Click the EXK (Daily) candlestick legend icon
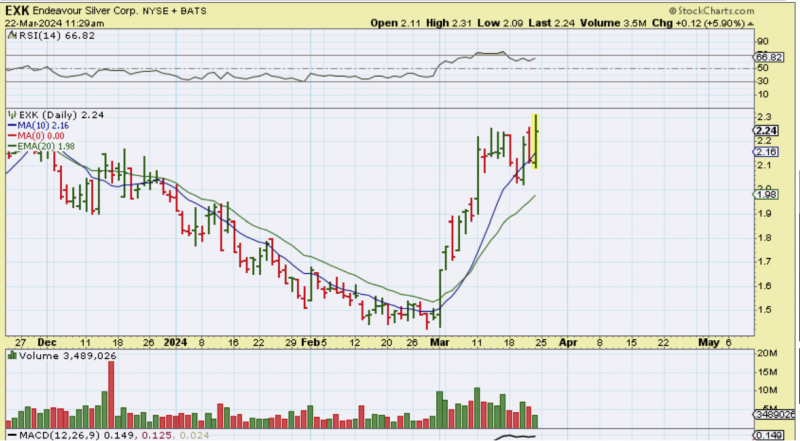 pyautogui.click(x=10, y=115)
